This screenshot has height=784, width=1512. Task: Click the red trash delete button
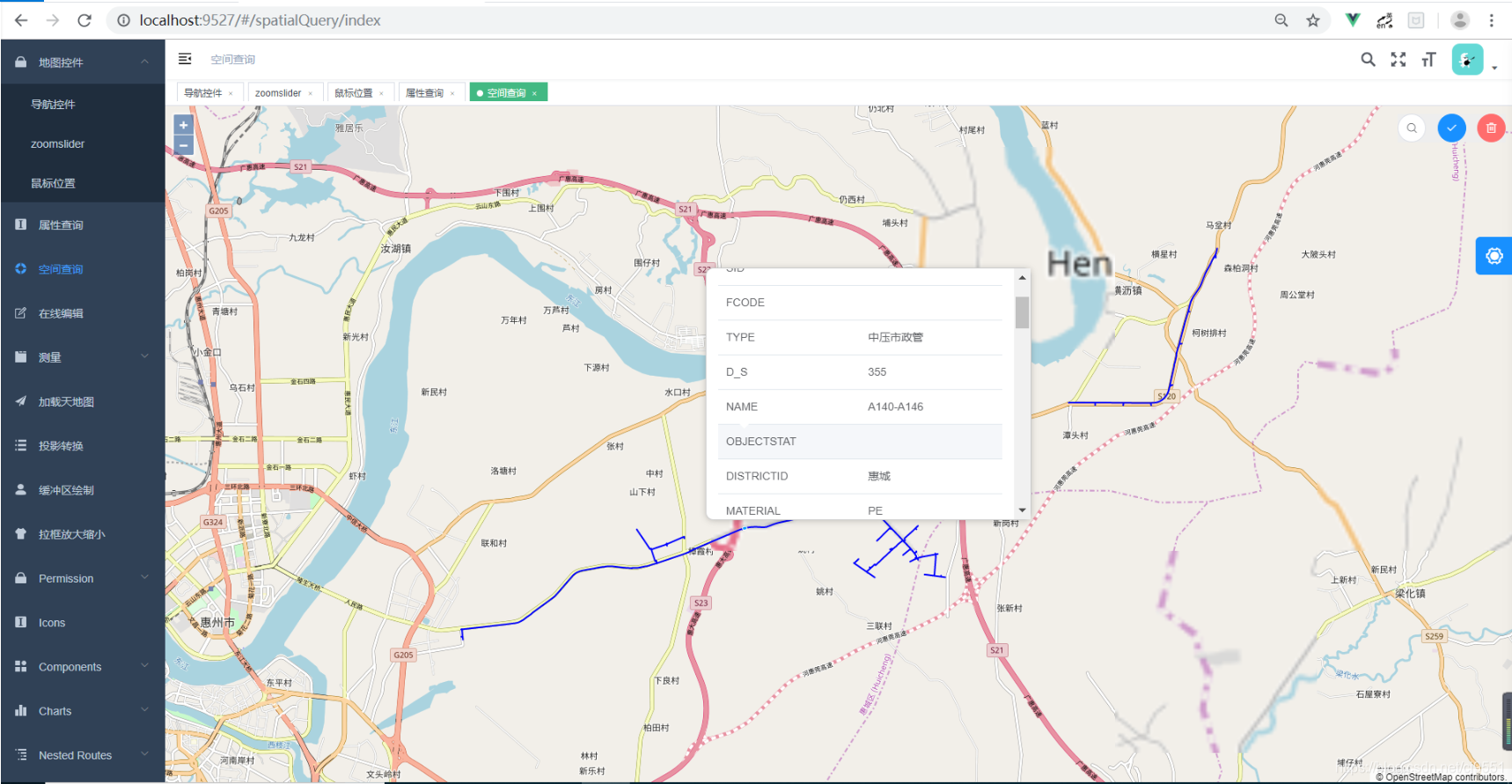tap(1491, 128)
